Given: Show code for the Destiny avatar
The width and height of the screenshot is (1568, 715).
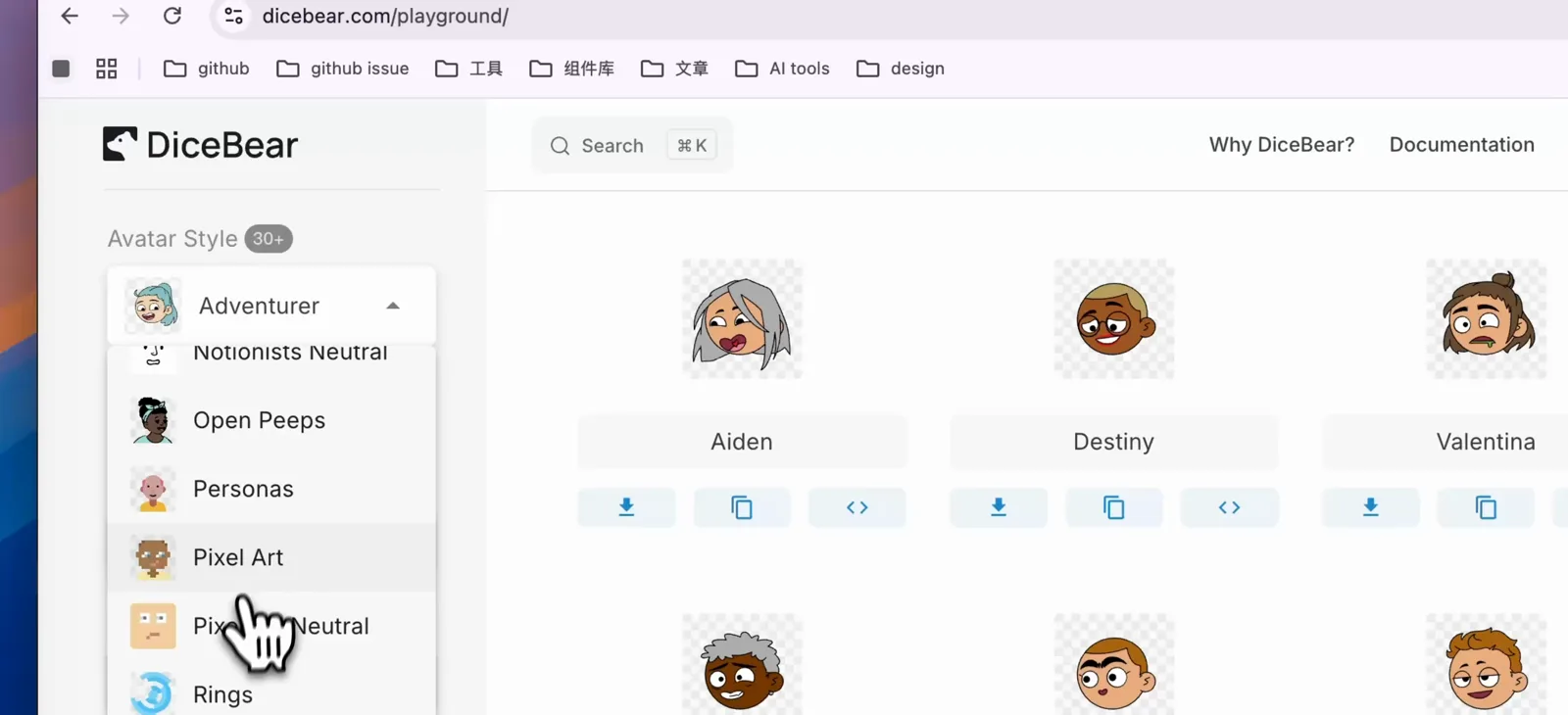Looking at the screenshot, I should tap(1230, 507).
